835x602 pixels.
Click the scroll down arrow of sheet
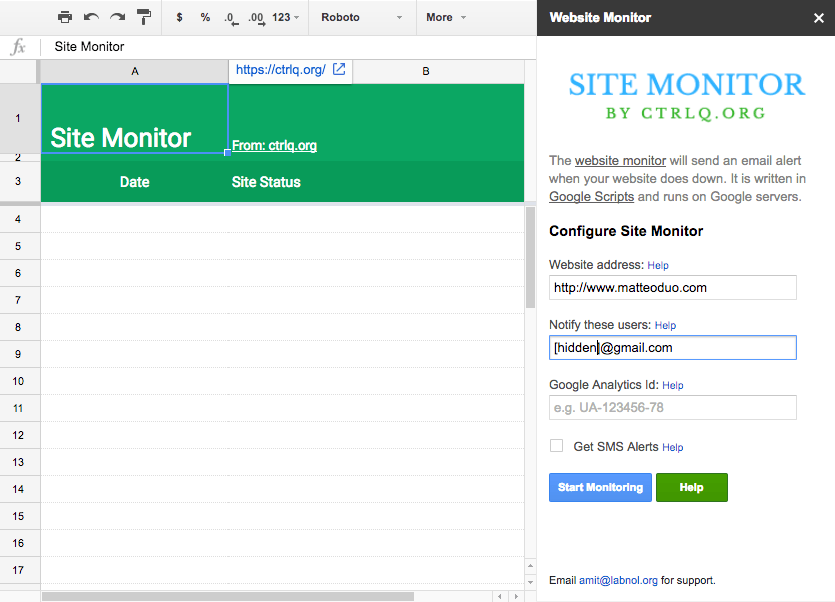click(x=530, y=582)
